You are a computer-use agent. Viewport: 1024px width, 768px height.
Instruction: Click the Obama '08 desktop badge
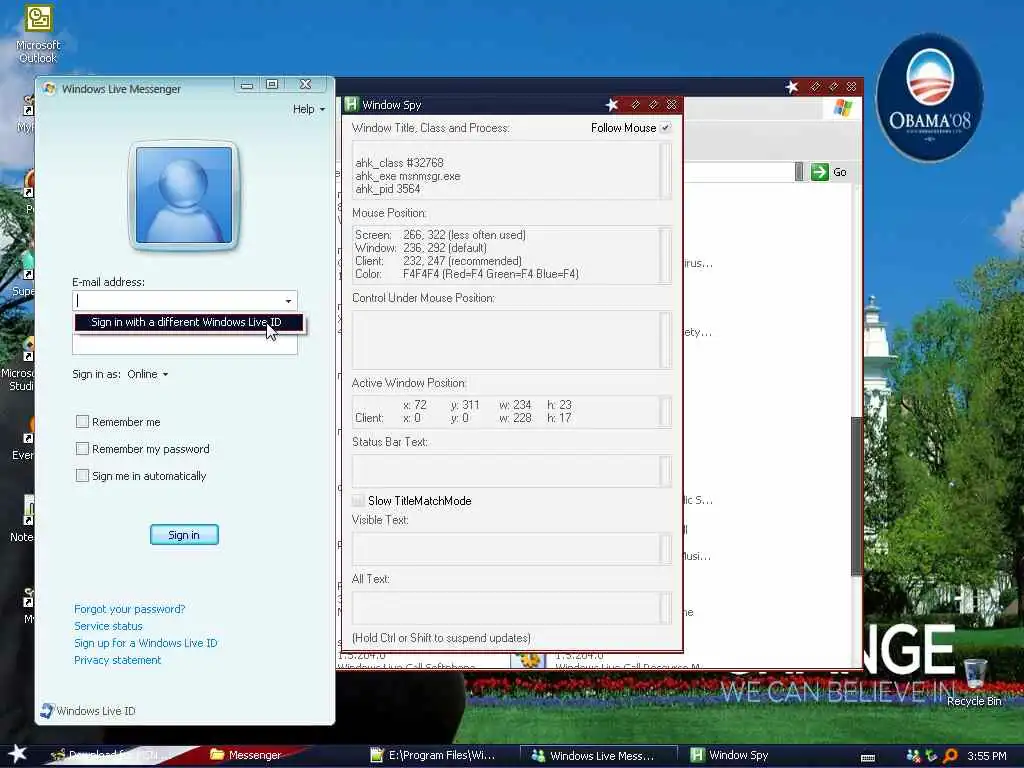pyautogui.click(x=929, y=98)
